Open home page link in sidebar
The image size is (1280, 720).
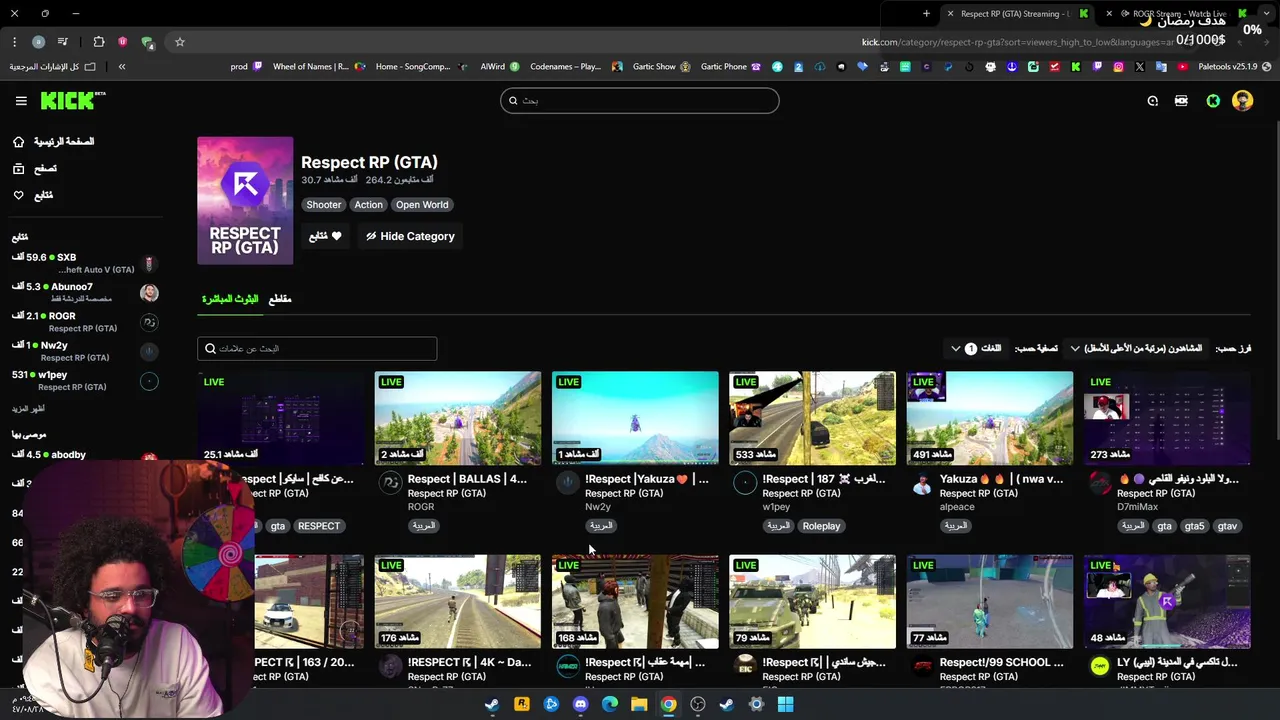(64, 142)
